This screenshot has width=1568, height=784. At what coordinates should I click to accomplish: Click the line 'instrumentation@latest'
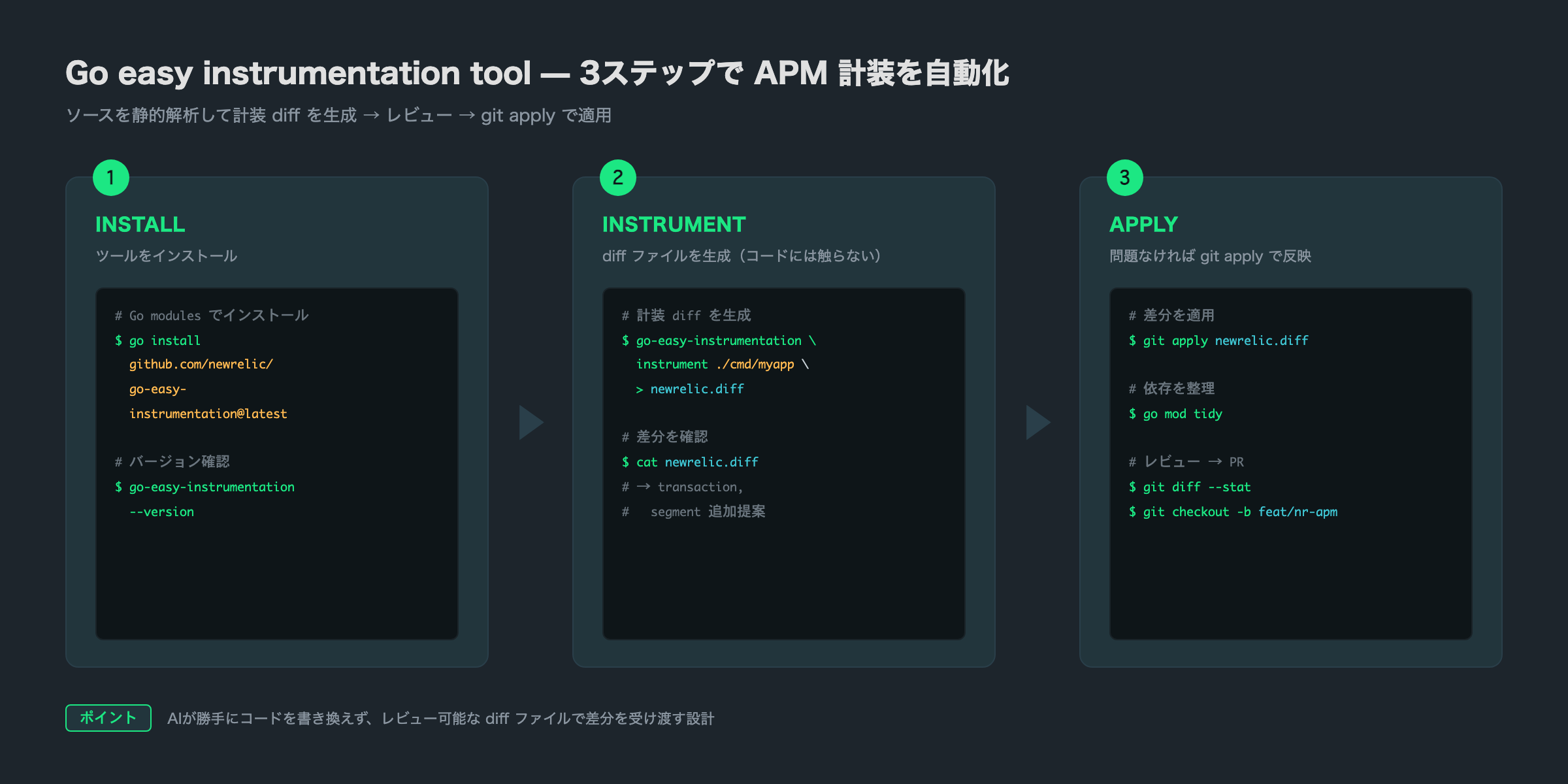(x=208, y=414)
